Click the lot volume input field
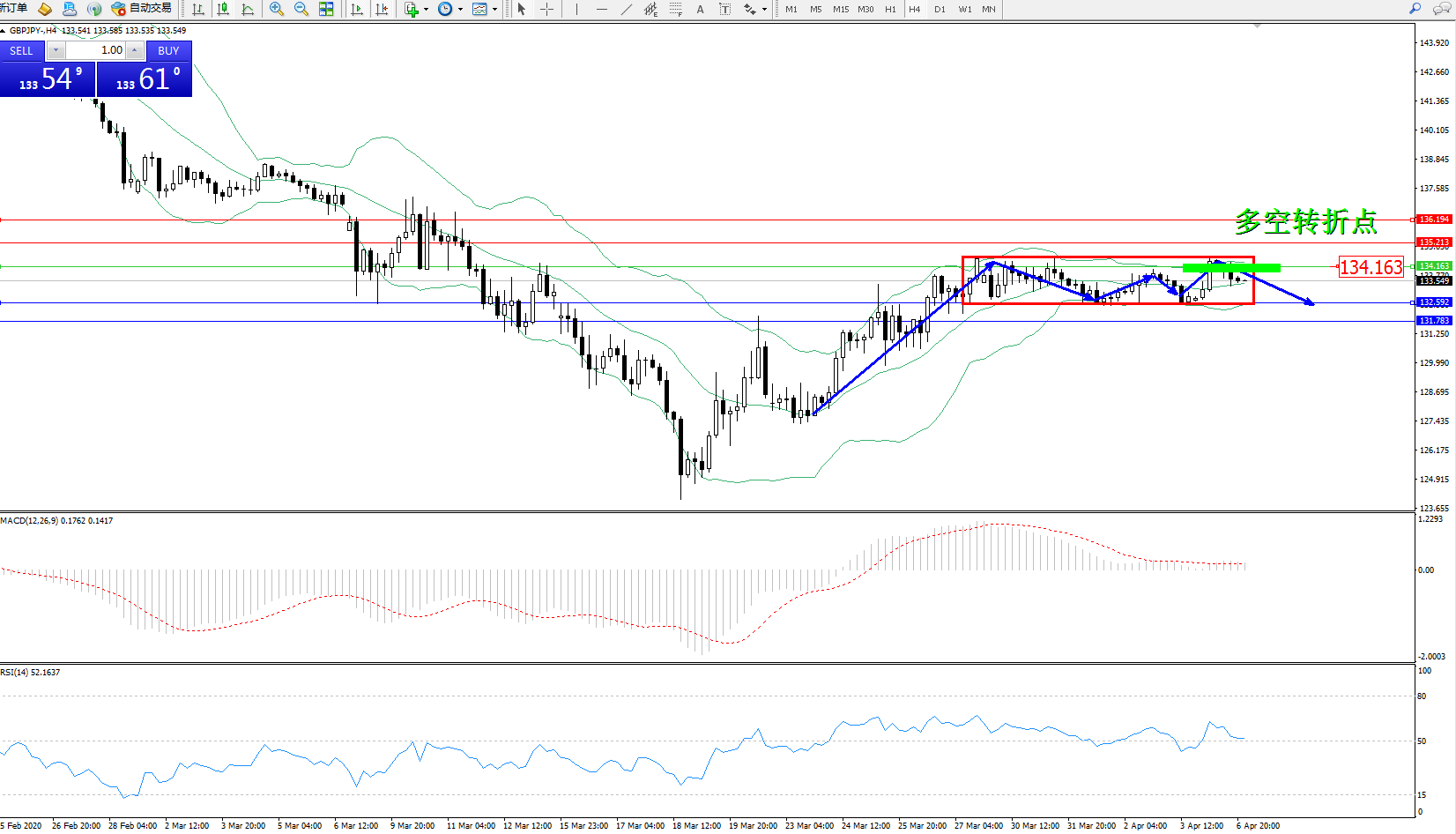 point(96,50)
